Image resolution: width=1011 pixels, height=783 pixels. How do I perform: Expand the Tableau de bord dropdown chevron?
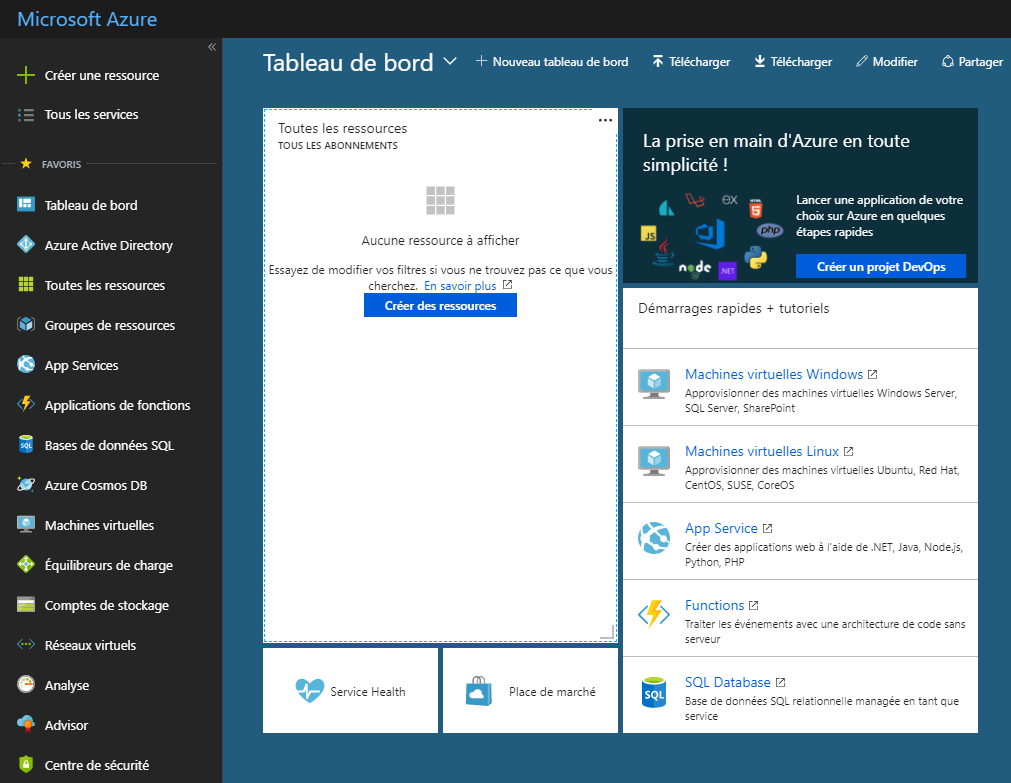pyautogui.click(x=450, y=61)
